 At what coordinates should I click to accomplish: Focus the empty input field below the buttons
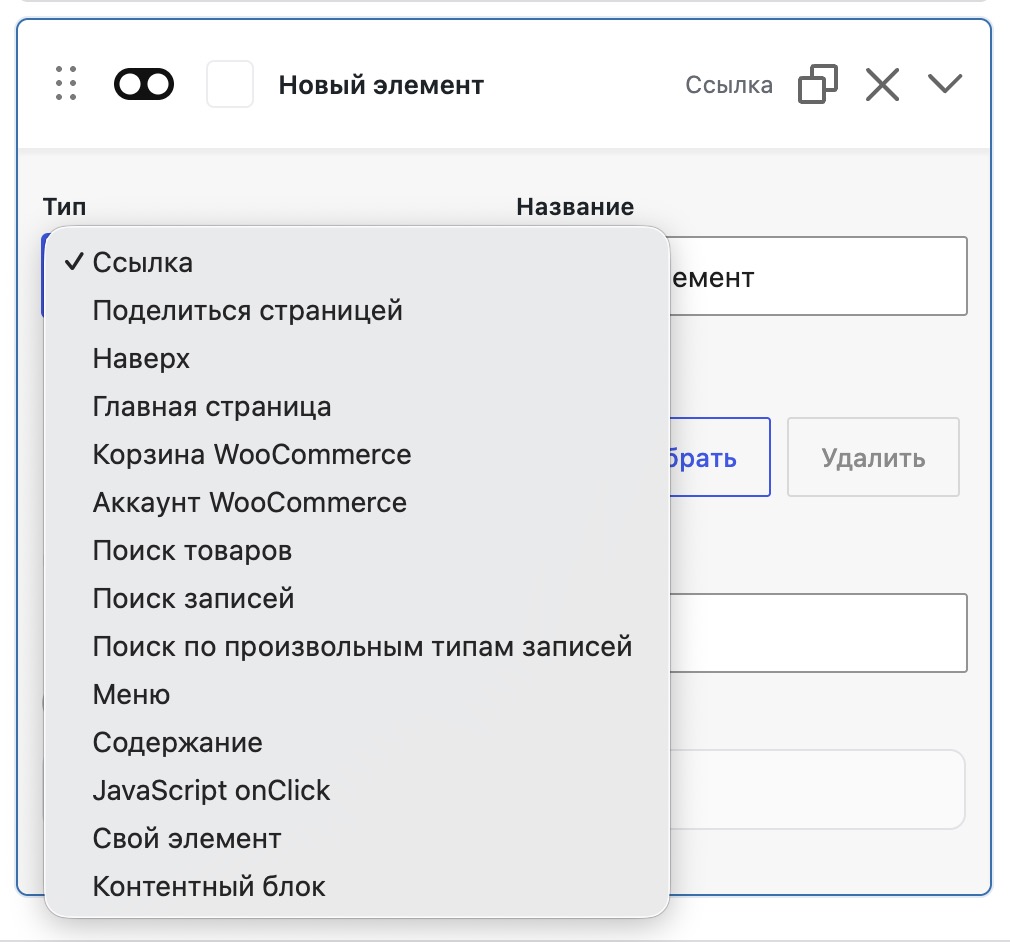coord(818,633)
